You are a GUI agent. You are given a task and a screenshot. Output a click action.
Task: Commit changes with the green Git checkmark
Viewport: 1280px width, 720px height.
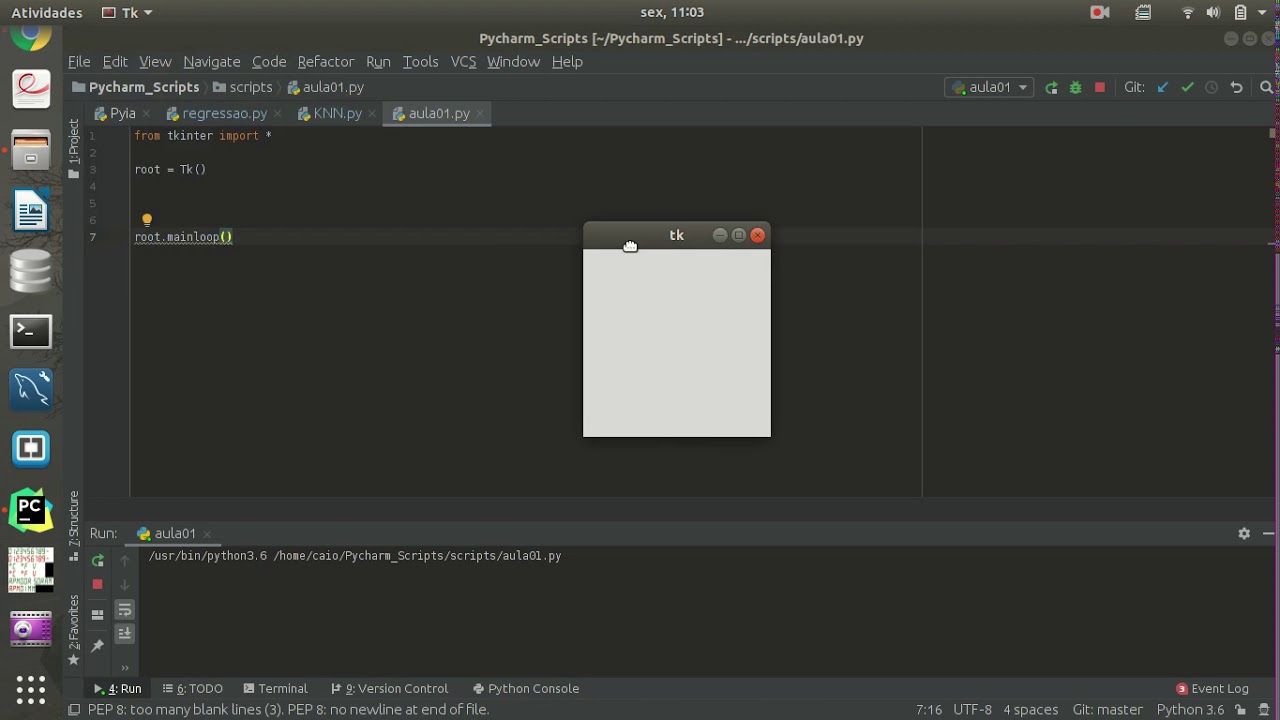click(1187, 88)
